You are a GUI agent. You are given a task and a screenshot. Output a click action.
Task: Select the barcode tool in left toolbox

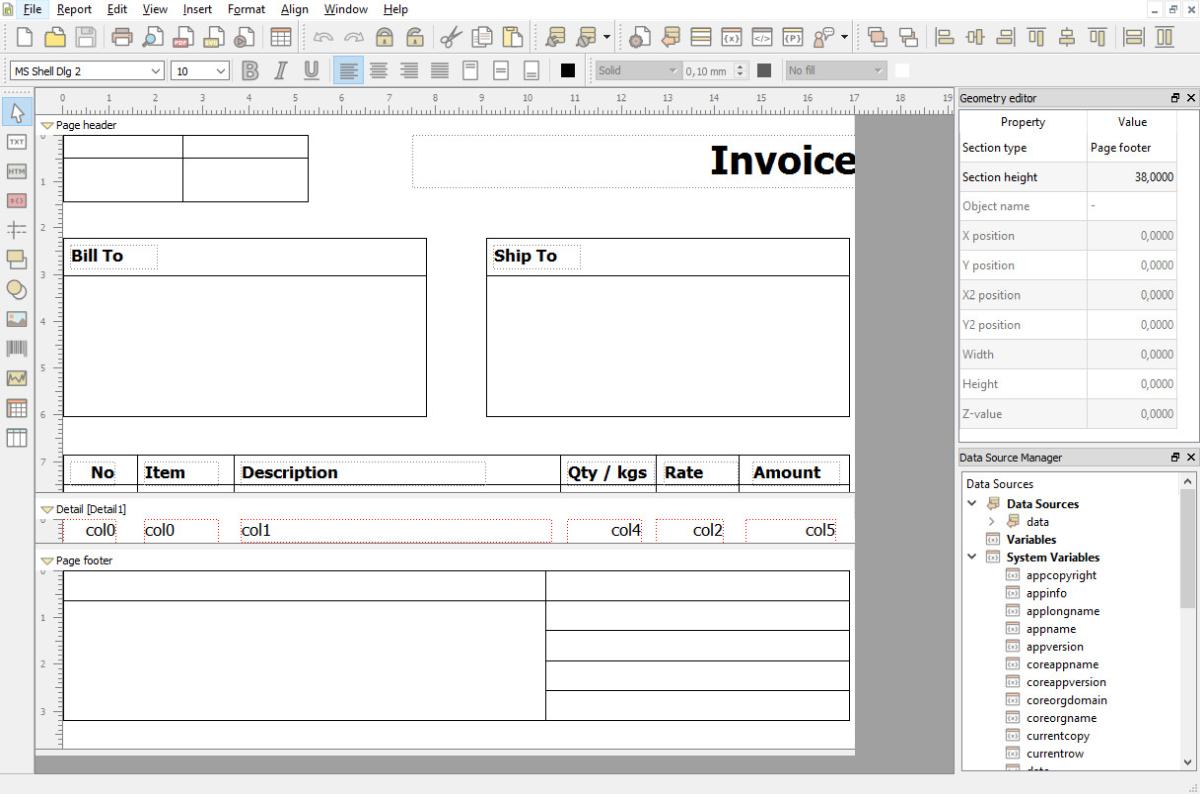click(17, 349)
